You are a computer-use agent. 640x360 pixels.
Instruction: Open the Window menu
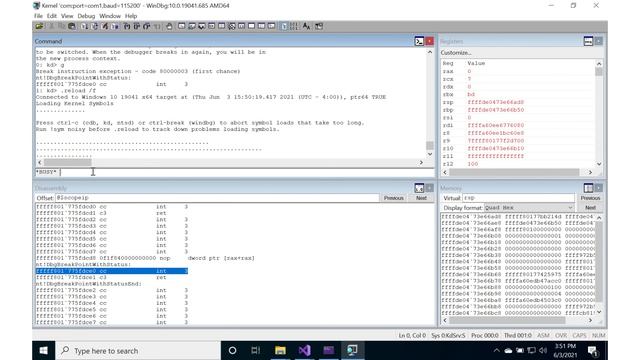point(110,16)
